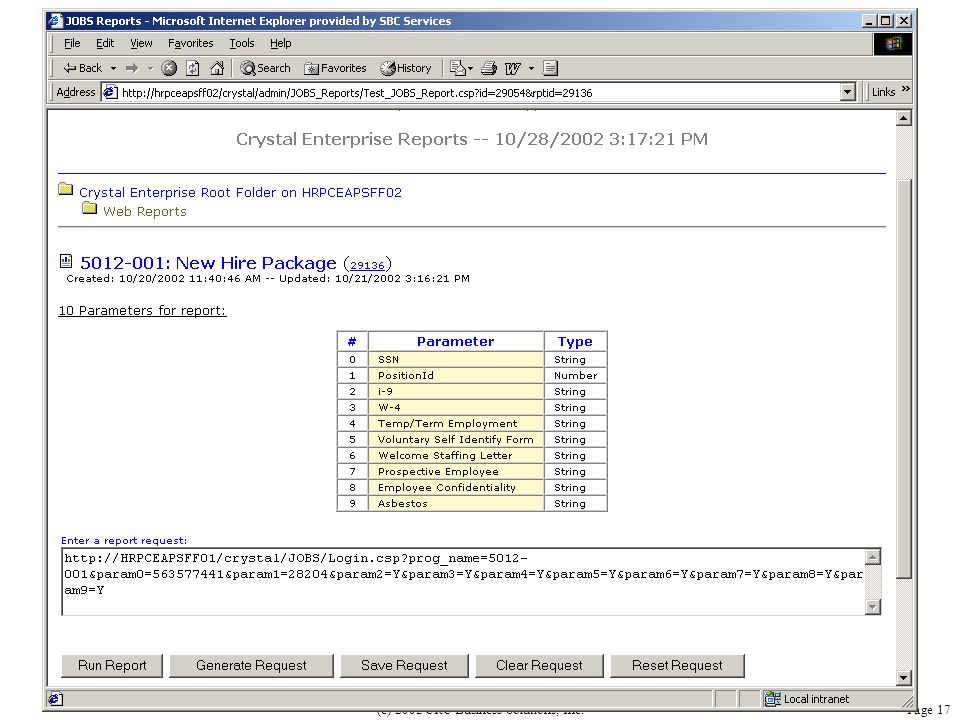The image size is (960, 720).
Task: Open the File menu
Action: coord(72,43)
